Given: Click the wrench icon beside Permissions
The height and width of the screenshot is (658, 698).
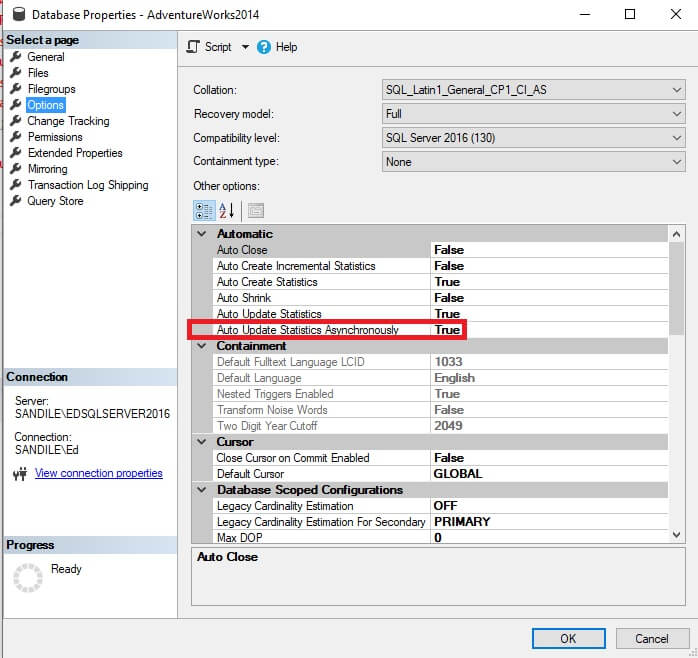Looking at the screenshot, I should tap(16, 137).
